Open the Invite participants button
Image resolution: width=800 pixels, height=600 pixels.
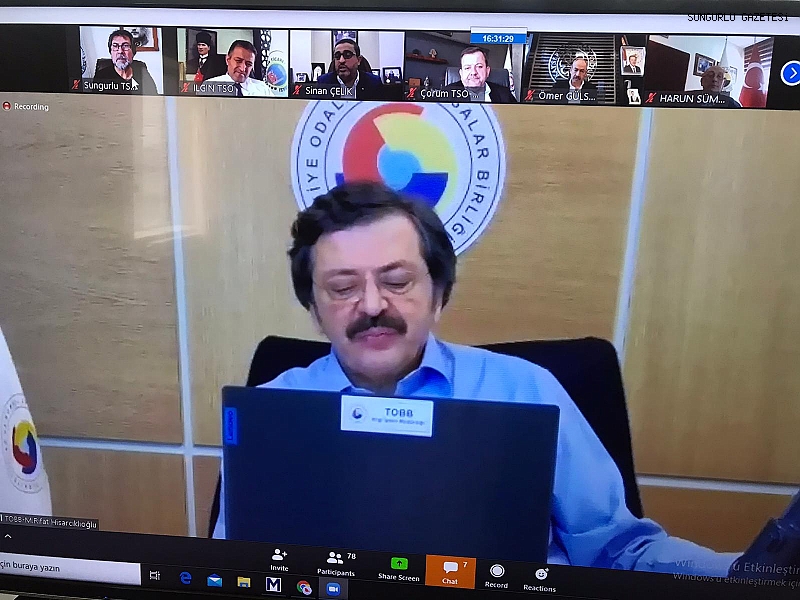tap(279, 560)
